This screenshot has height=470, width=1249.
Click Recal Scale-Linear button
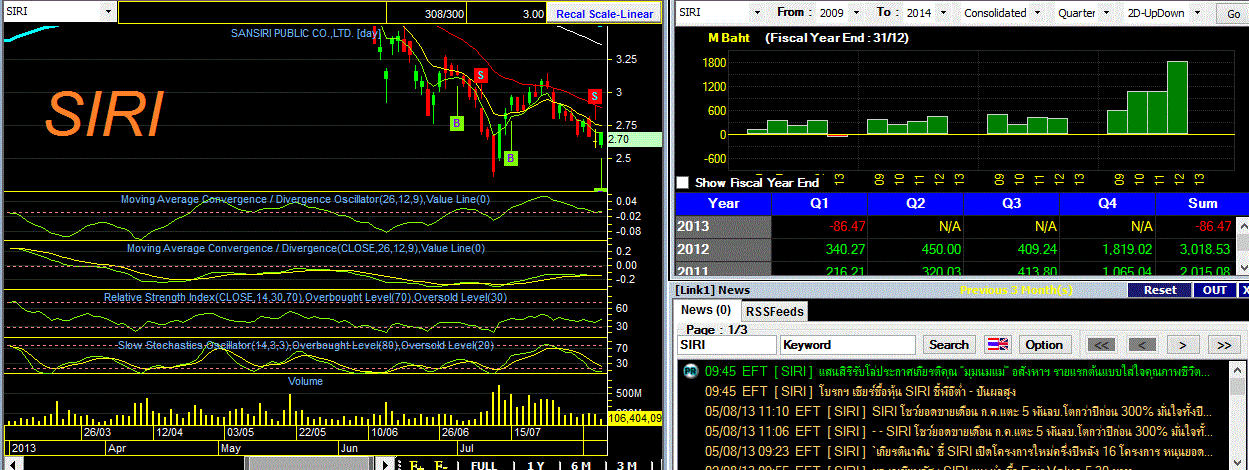604,14
